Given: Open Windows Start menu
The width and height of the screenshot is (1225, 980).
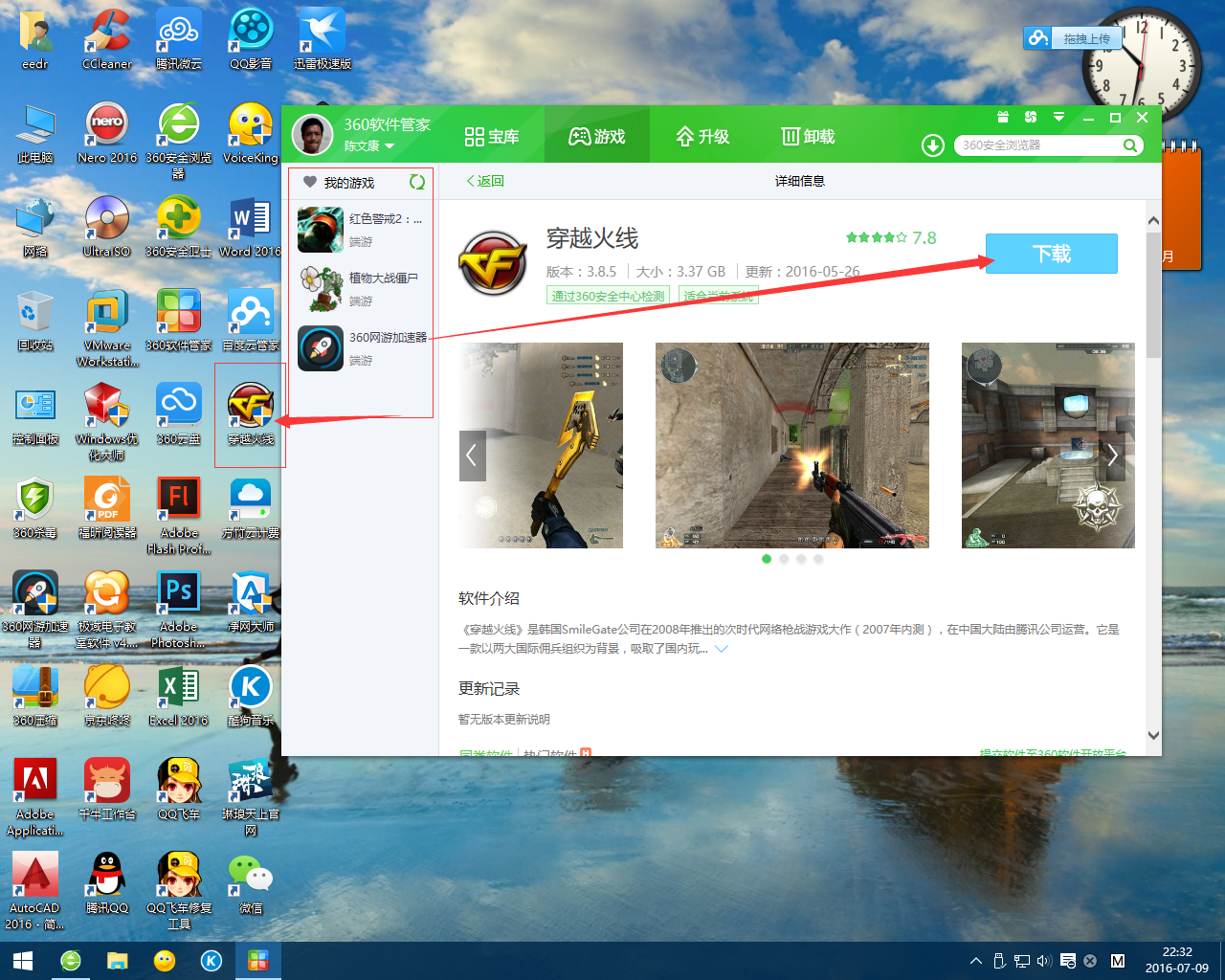Looking at the screenshot, I should click(x=23, y=961).
